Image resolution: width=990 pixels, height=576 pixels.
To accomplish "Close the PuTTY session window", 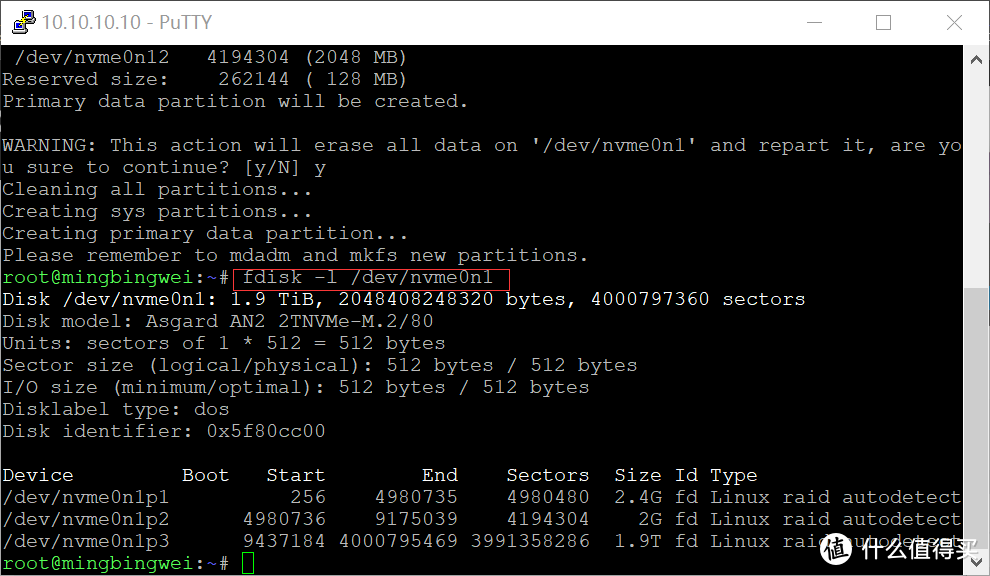I will pos(955,22).
